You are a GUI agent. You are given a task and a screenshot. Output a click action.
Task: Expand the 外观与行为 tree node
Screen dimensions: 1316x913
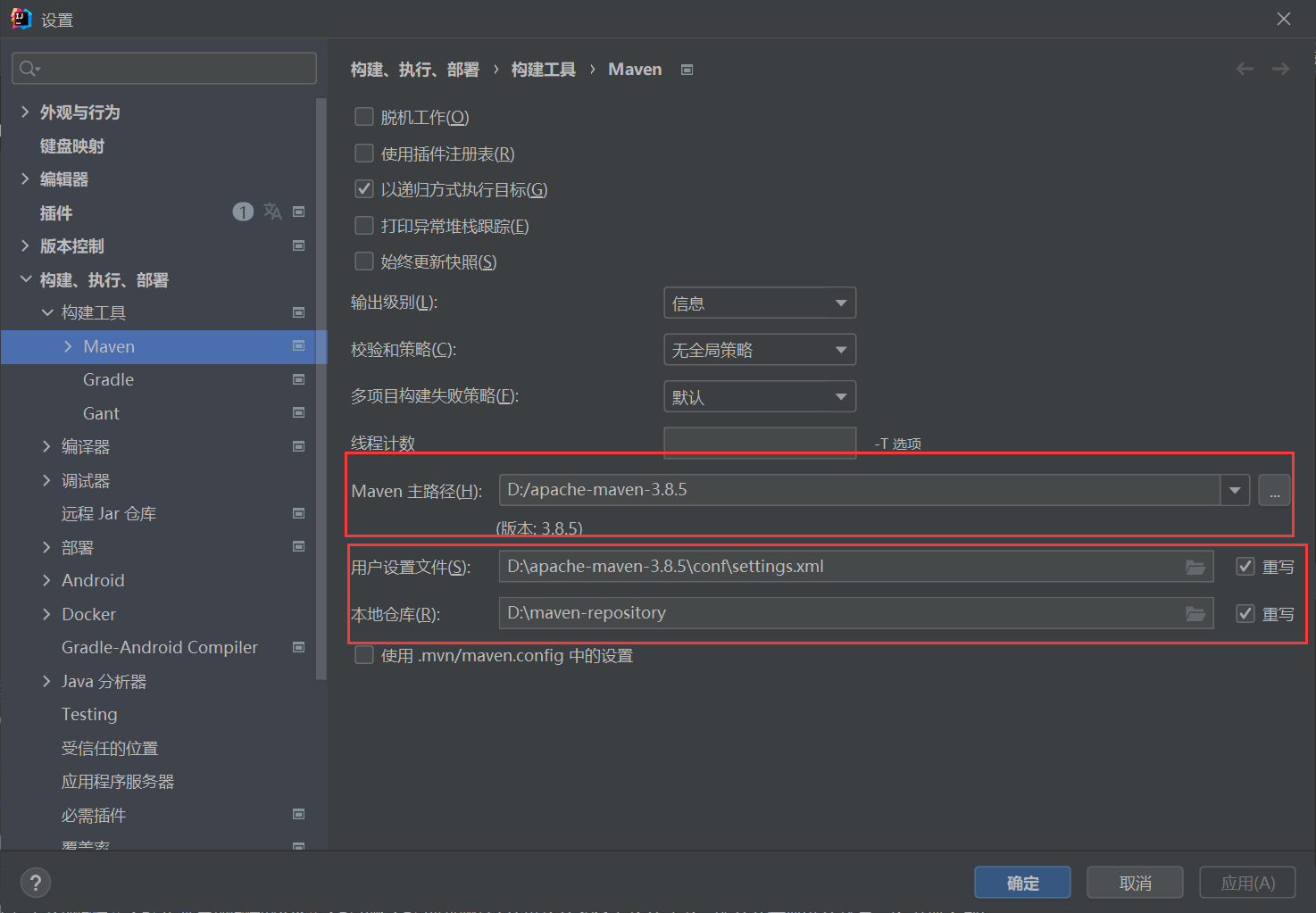coord(24,112)
